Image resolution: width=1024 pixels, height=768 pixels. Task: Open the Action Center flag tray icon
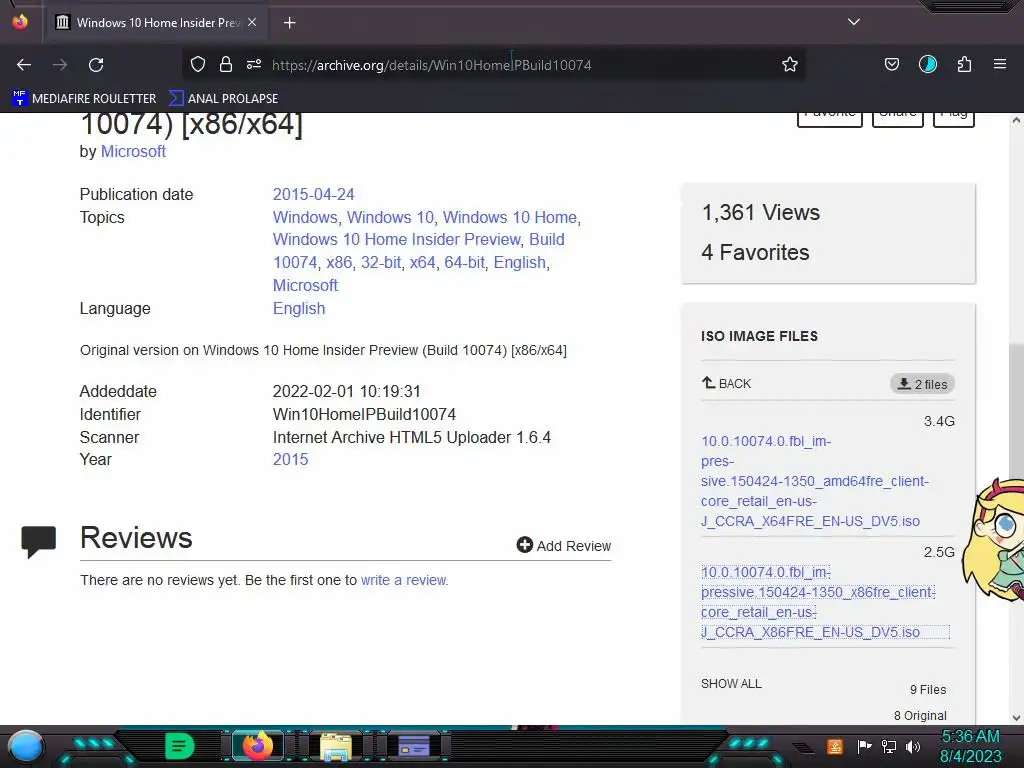(x=863, y=746)
